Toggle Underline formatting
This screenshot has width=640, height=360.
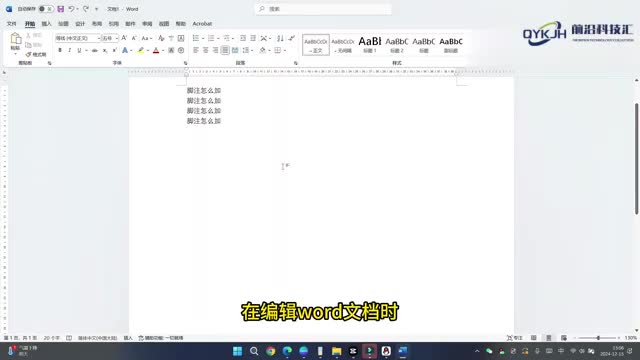[79, 50]
